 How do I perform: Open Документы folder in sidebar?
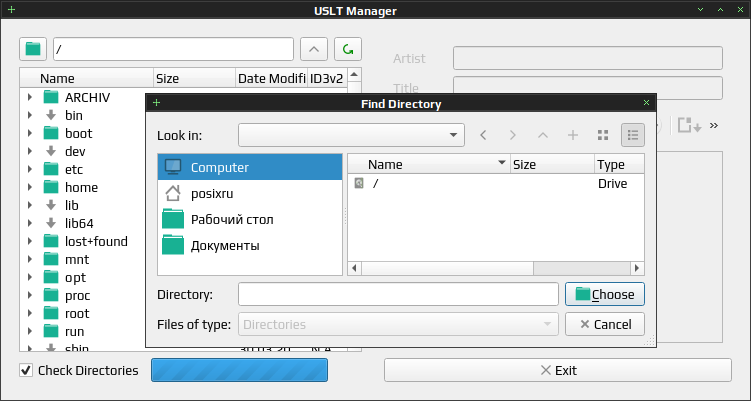click(x=250, y=245)
